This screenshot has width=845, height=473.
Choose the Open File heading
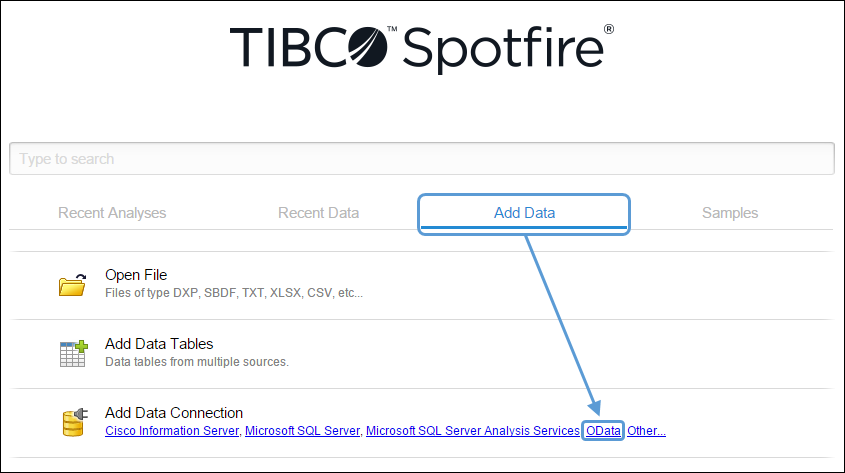click(136, 275)
